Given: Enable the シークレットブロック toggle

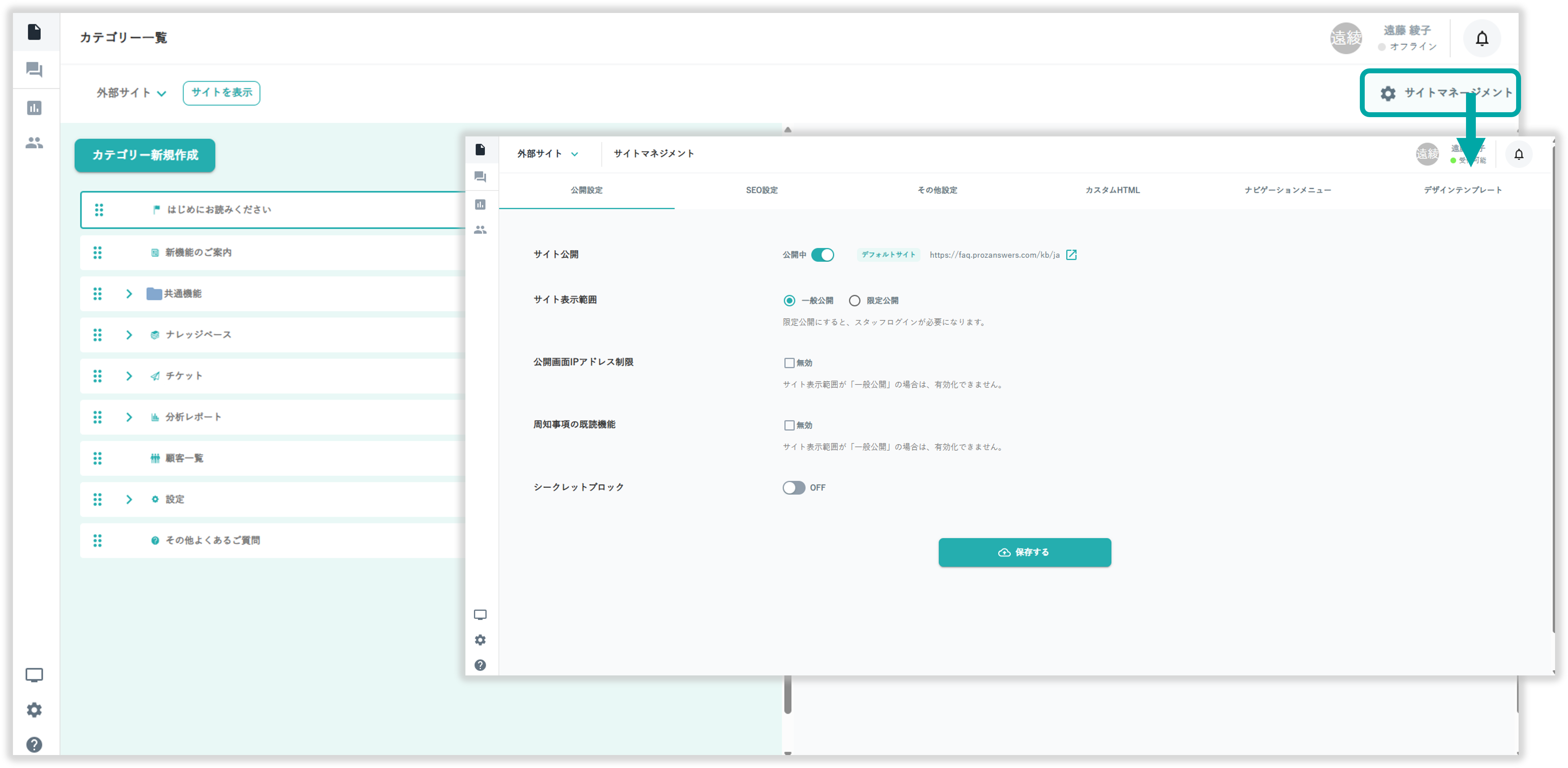Looking at the screenshot, I should tap(794, 488).
